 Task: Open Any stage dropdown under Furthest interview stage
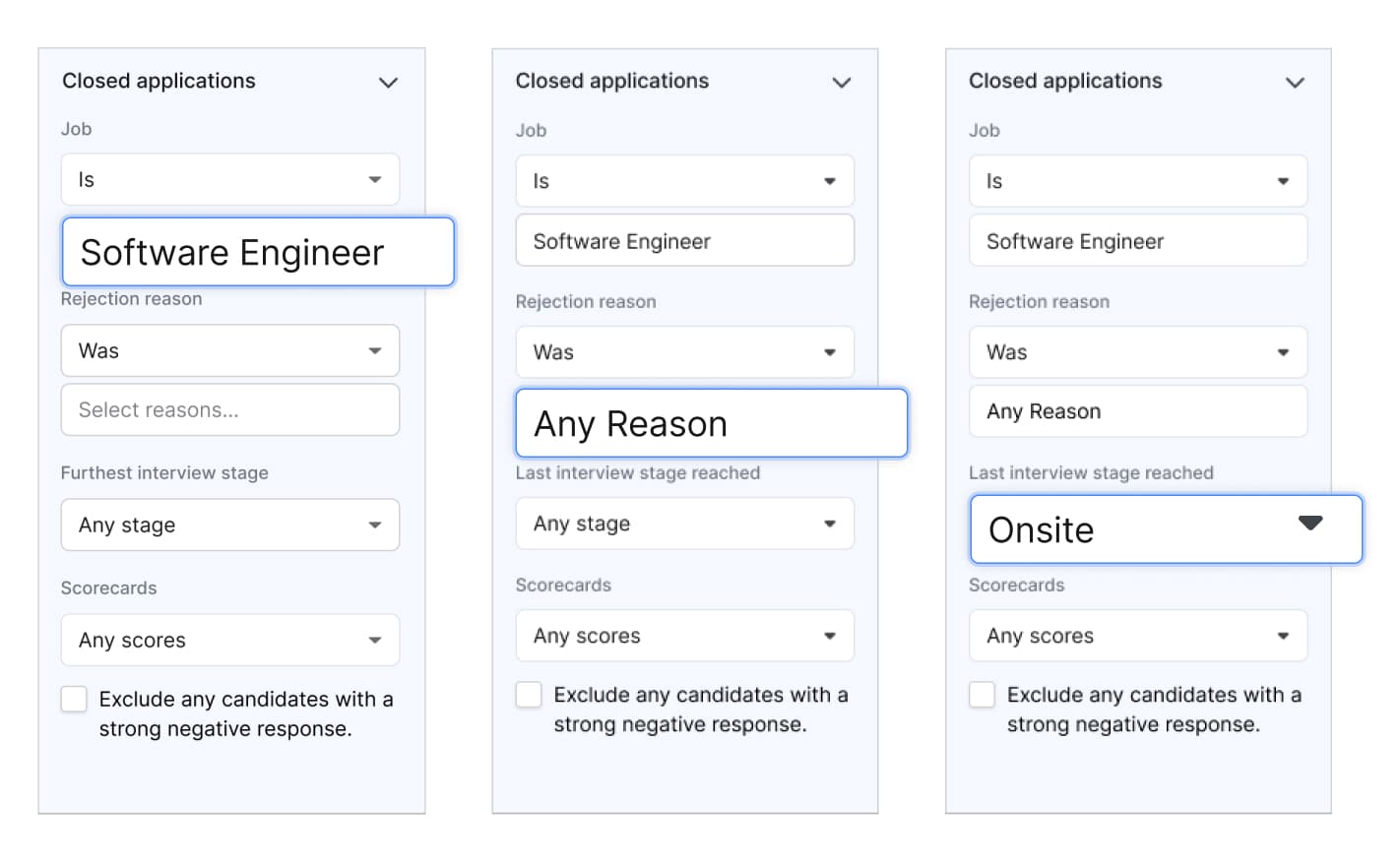point(230,526)
